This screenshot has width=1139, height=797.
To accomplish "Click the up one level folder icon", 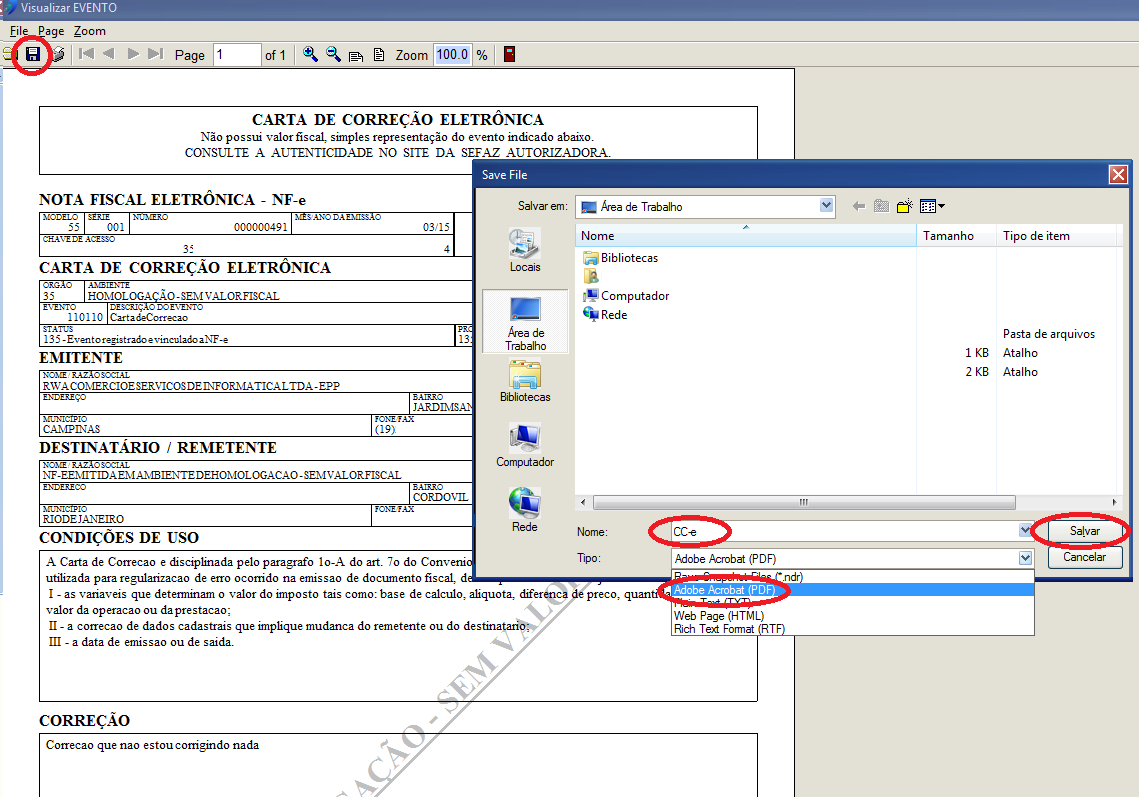I will (881, 206).
